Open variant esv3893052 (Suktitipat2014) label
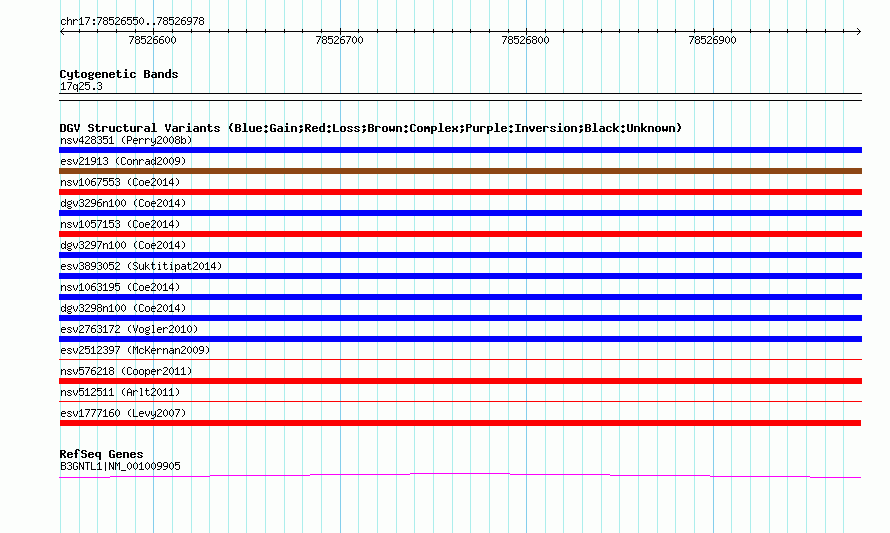 141,266
